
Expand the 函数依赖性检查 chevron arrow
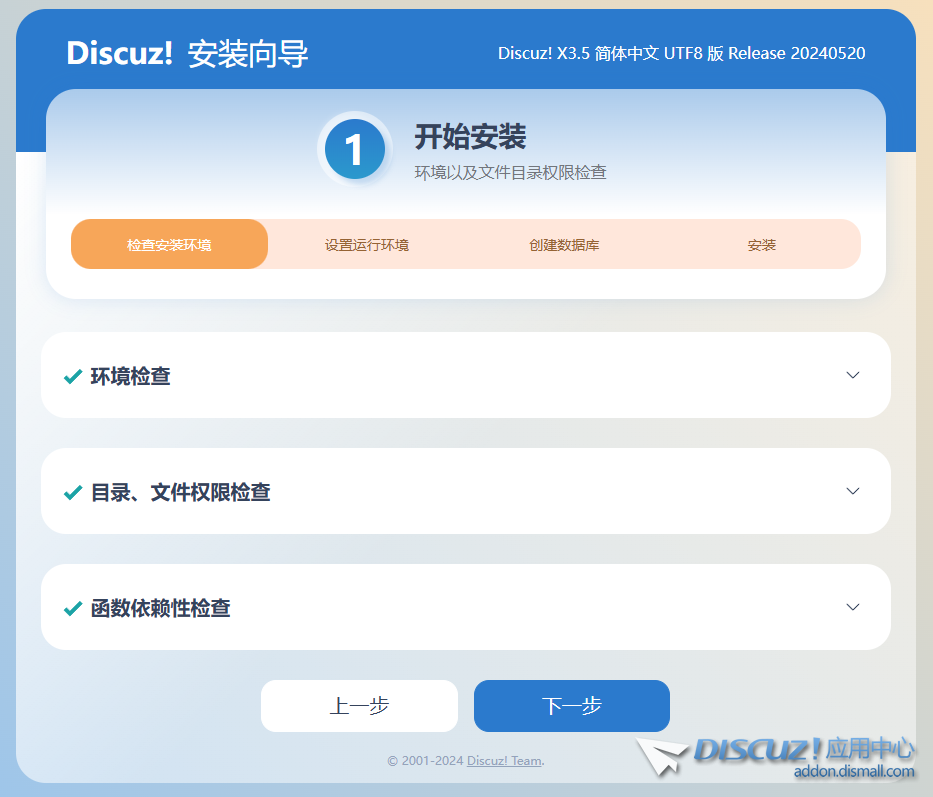coord(853,607)
